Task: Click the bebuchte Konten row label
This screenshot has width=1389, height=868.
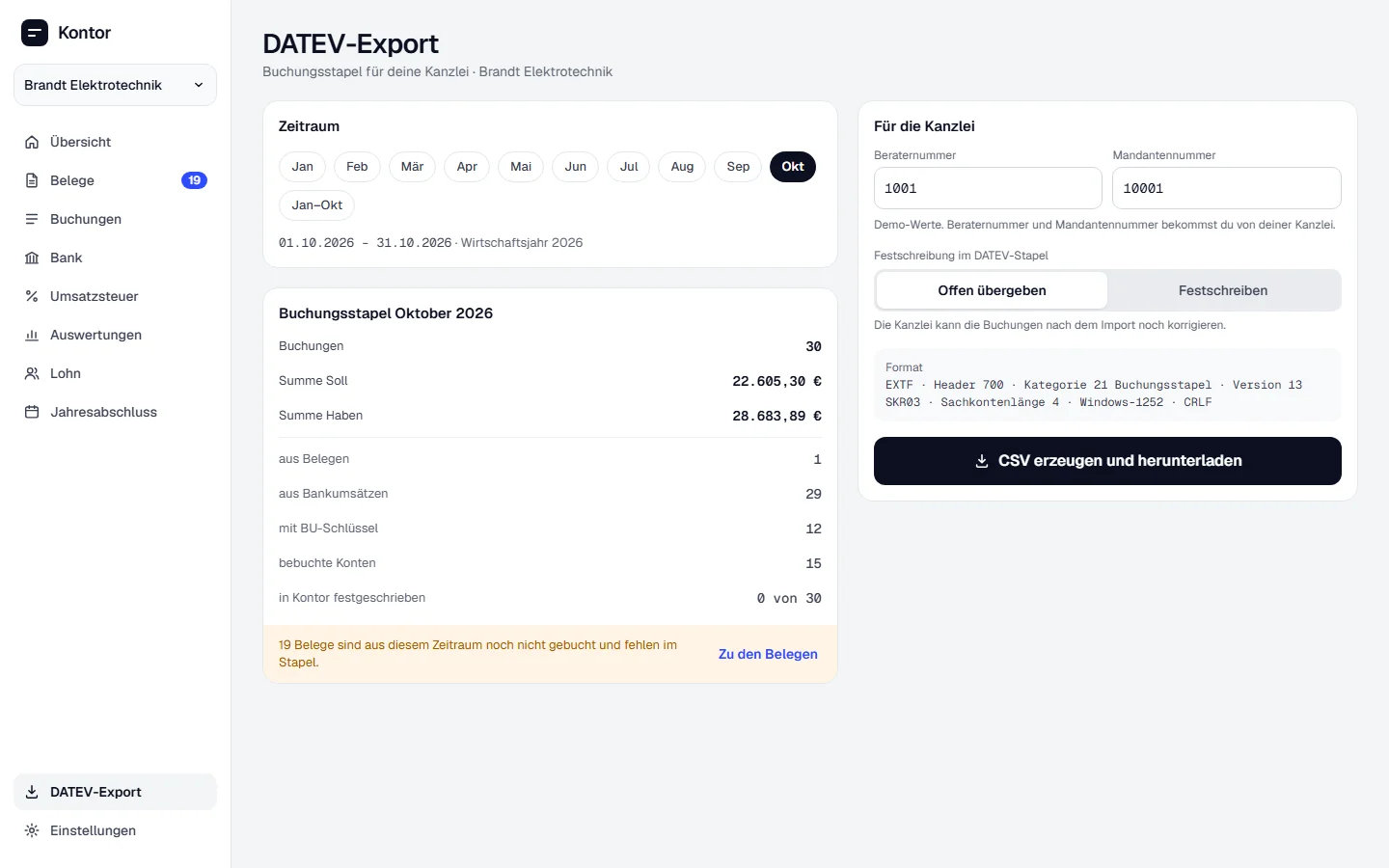Action: click(x=327, y=563)
